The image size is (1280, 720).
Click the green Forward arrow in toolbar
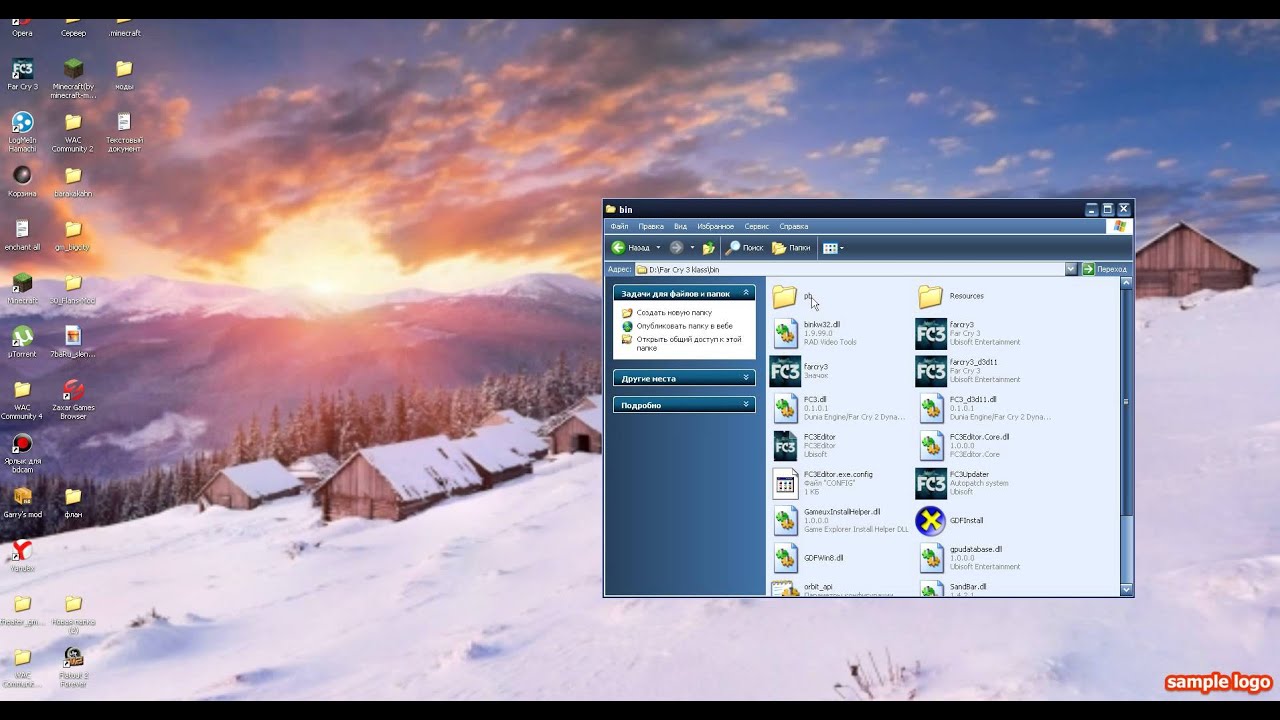[x=677, y=247]
